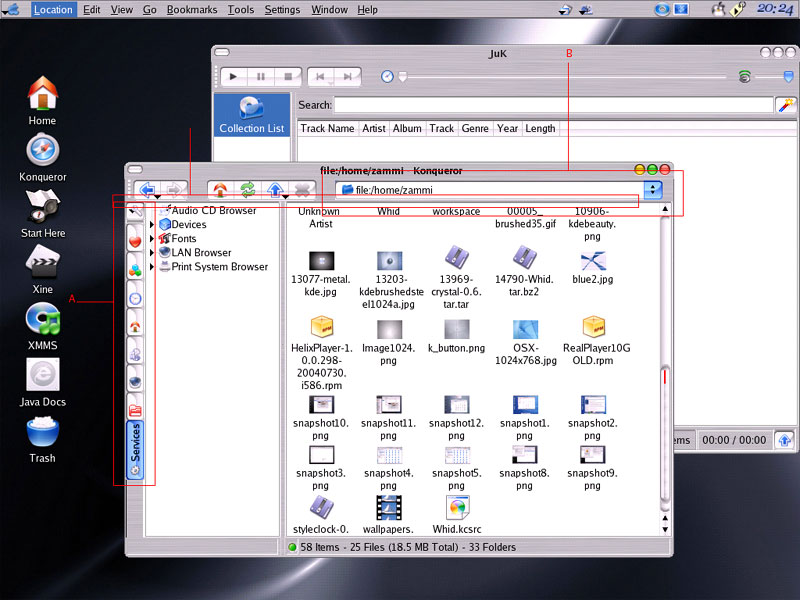Click the JuK track position slider handle
Viewport: 800px width, 600px height.
(x=403, y=77)
